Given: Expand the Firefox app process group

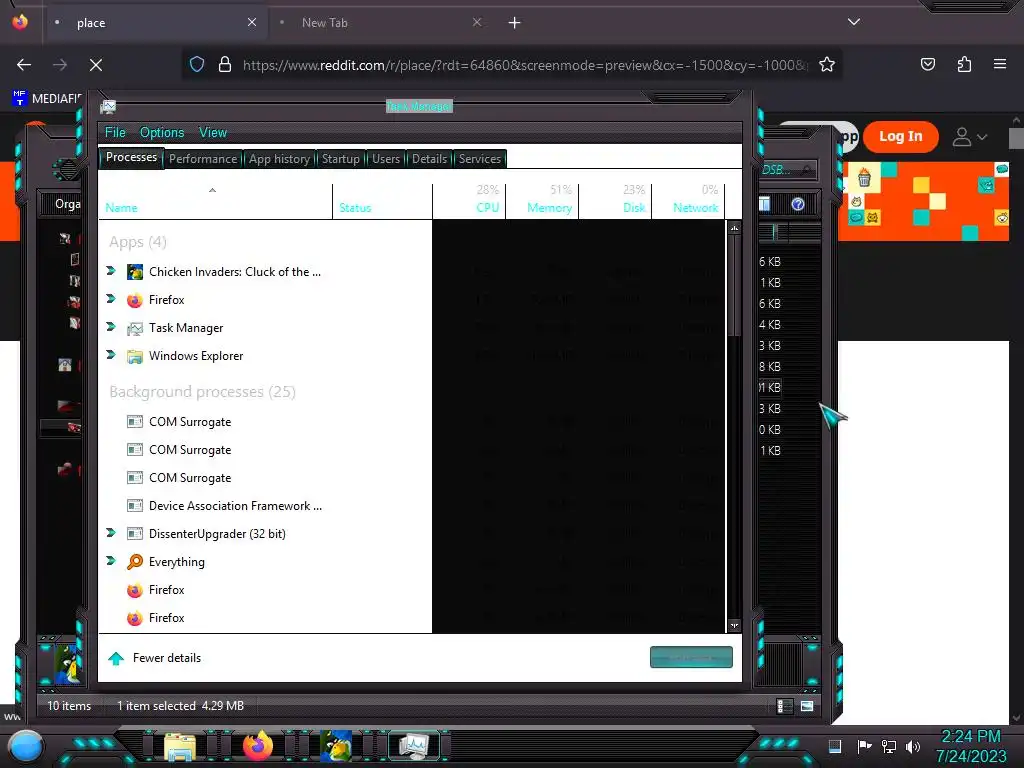Looking at the screenshot, I should 111,298.
